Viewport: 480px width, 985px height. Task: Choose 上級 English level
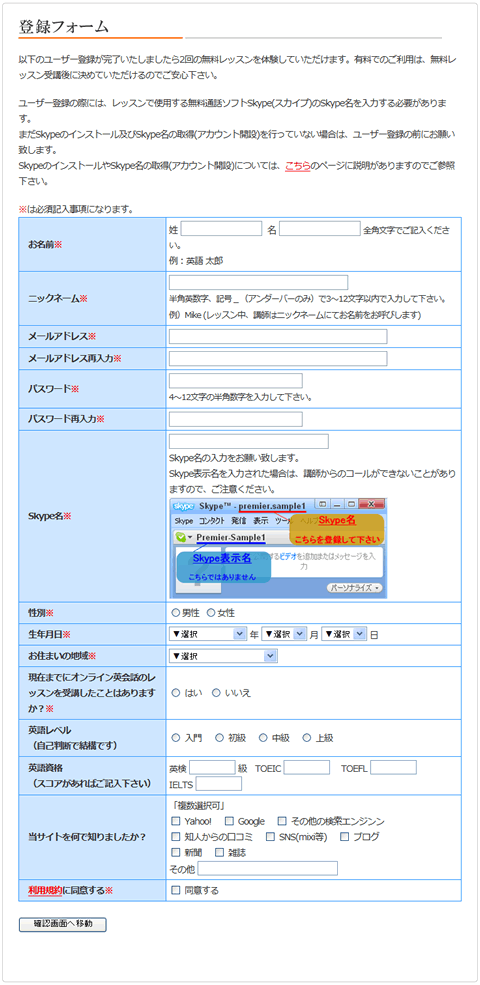tap(307, 737)
